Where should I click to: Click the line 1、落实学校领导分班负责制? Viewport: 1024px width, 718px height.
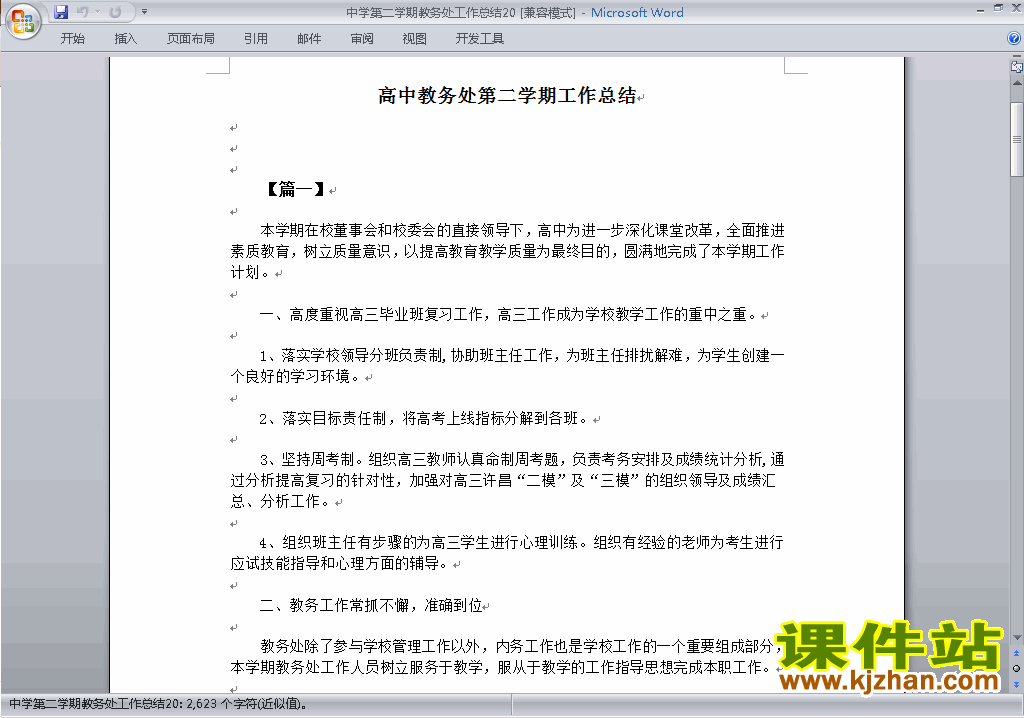pos(507,366)
